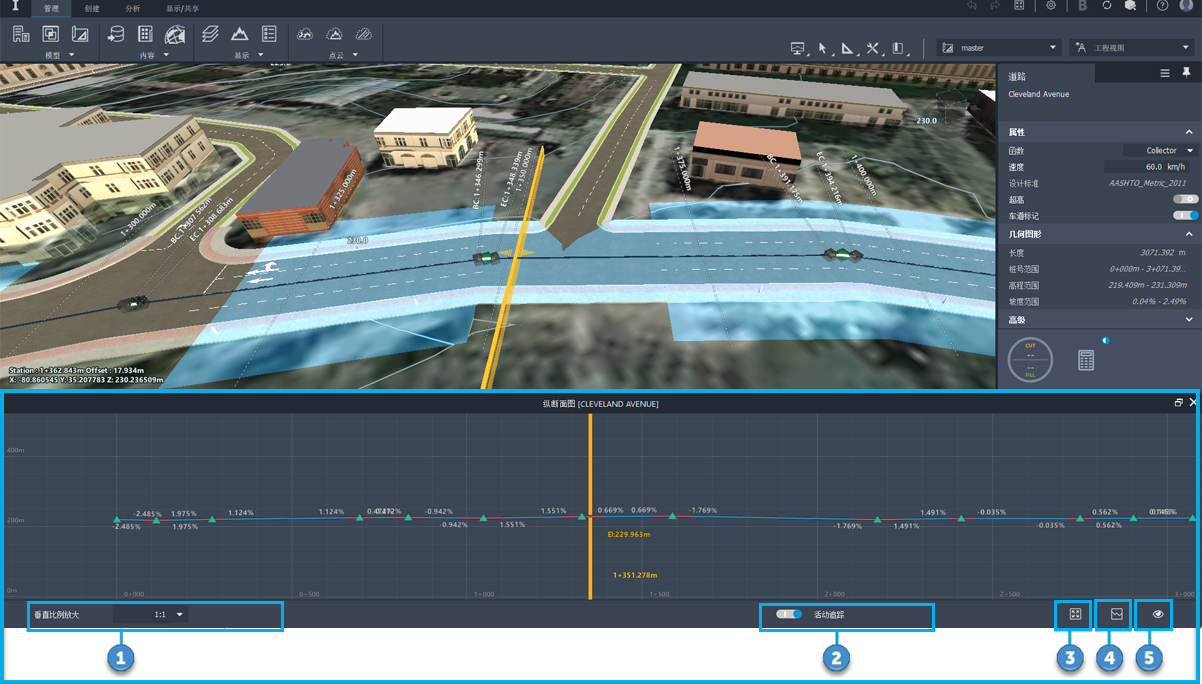Screen dimensions: 1202x684
Task: Expand the 模型 group arrow
Action: click(72, 55)
